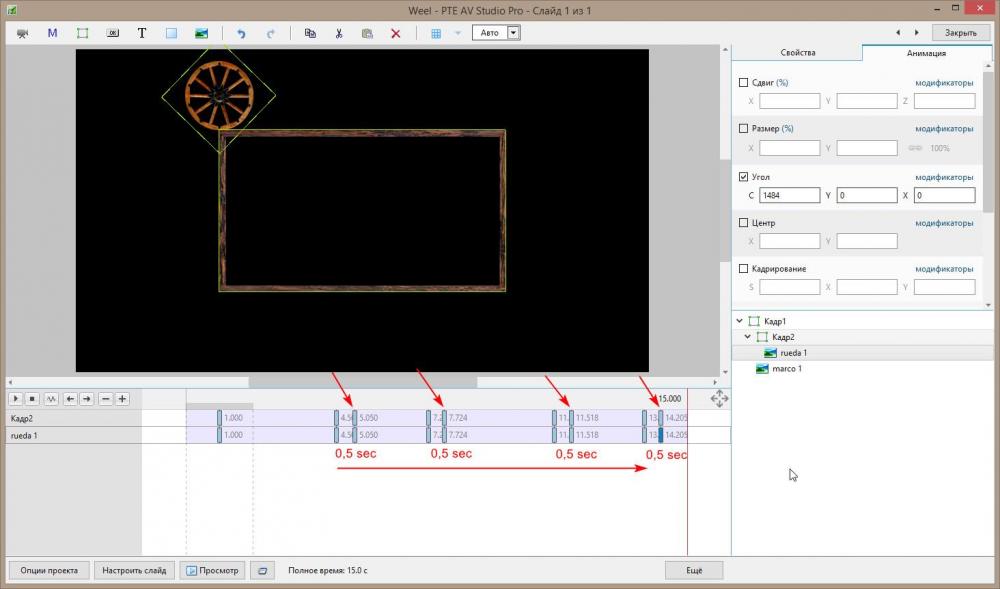Undo the last action
Image resolution: width=1000 pixels, height=589 pixels.
pyautogui.click(x=241, y=33)
